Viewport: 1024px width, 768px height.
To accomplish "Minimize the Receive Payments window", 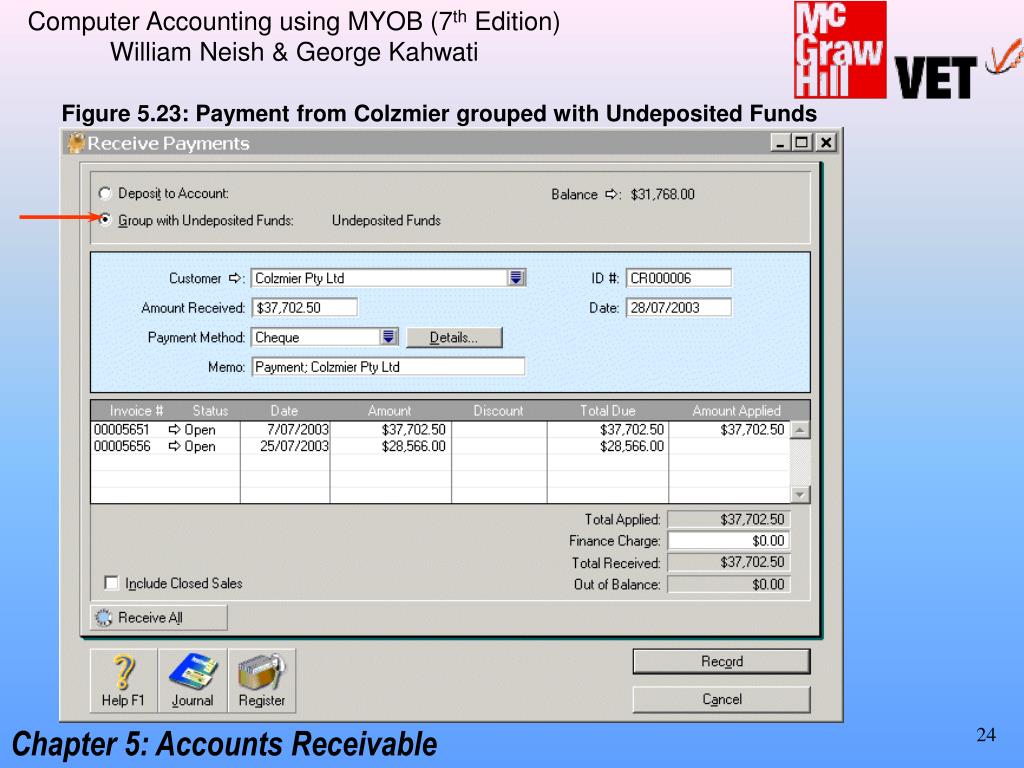I will [780, 142].
